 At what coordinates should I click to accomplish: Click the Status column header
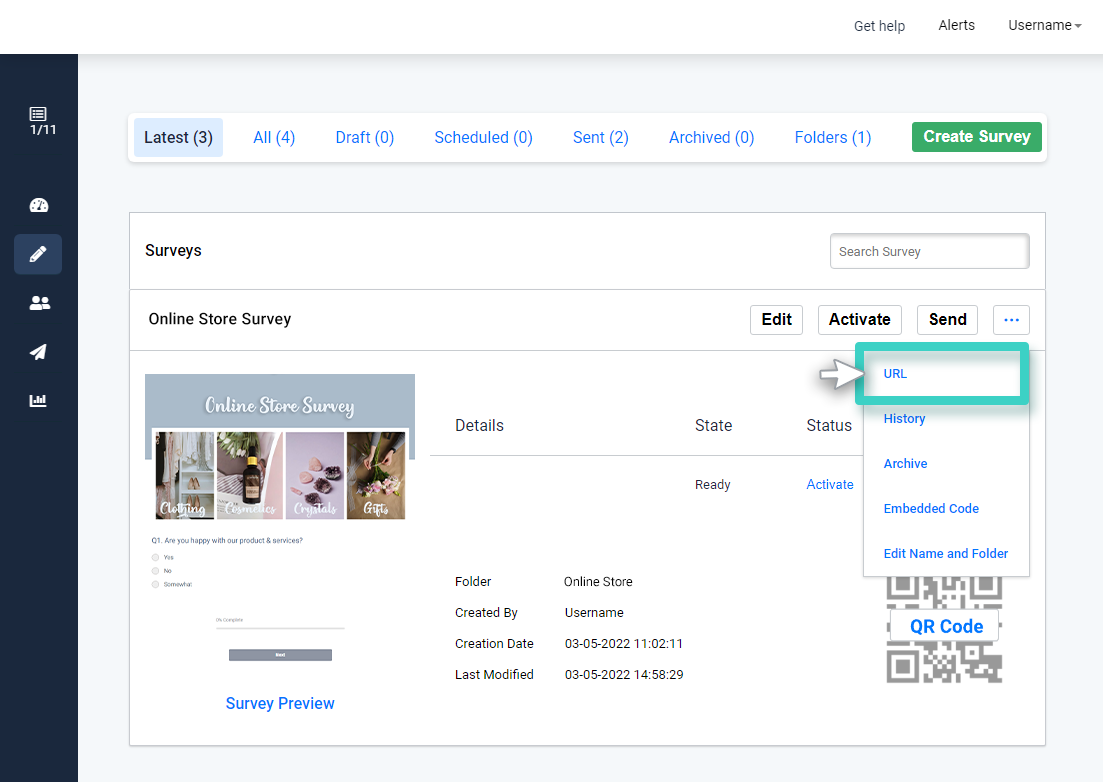(x=829, y=425)
